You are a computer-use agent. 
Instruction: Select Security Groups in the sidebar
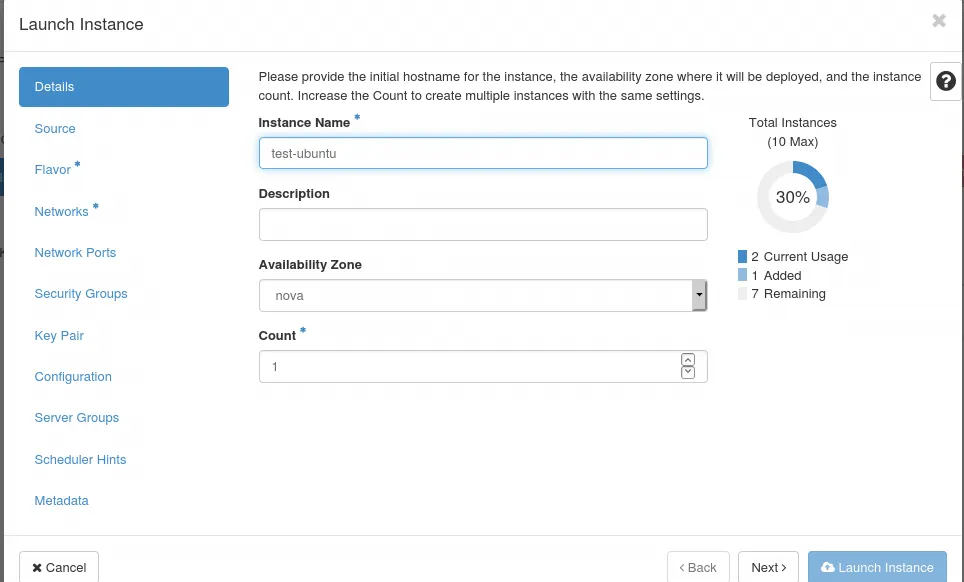[x=81, y=294]
